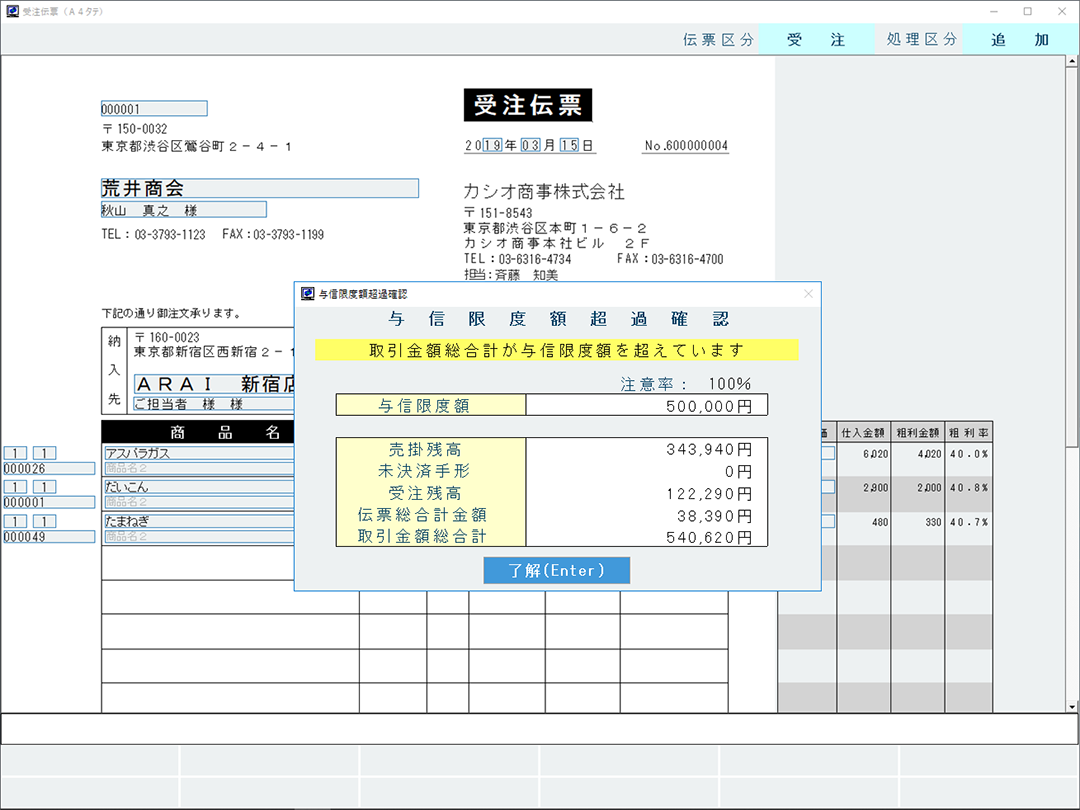1080x810 pixels.
Task: Select the 追加 processing type tab
Action: (1020, 40)
